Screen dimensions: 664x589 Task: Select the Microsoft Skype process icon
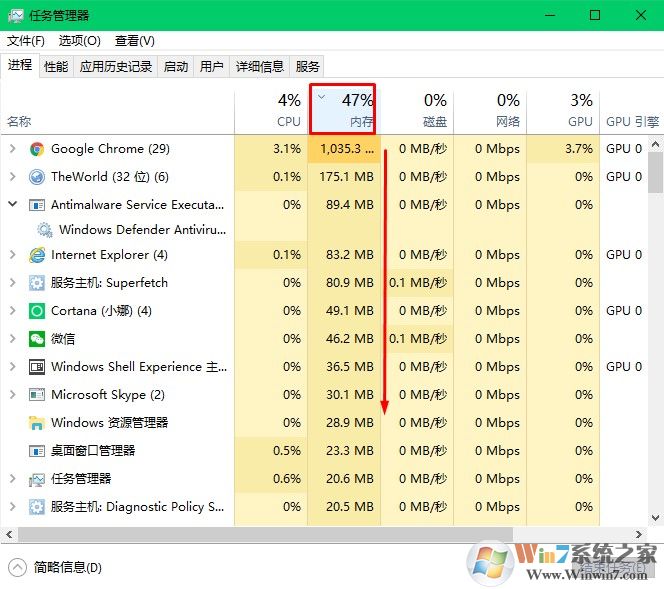click(x=37, y=395)
